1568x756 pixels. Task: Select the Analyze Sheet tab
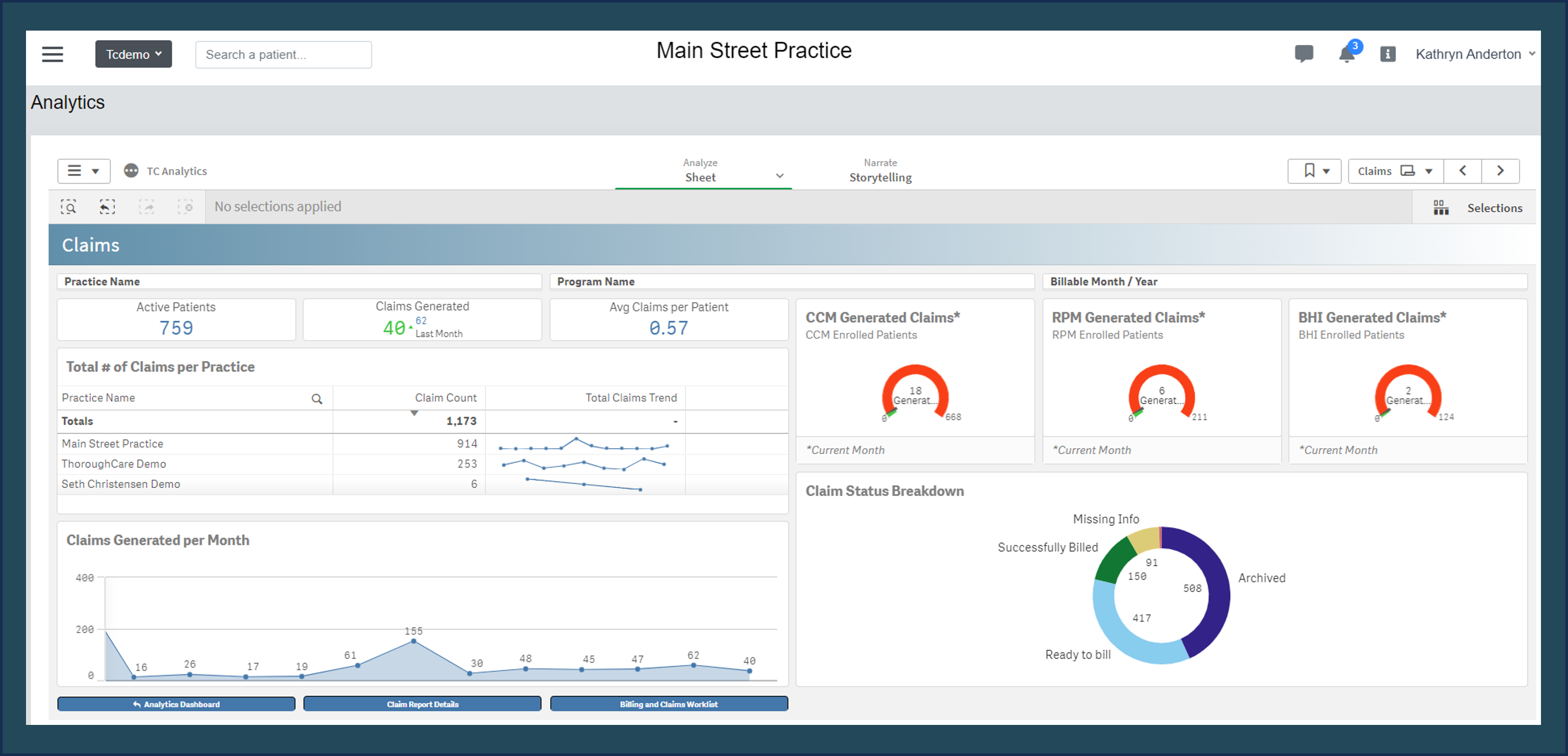(x=701, y=171)
